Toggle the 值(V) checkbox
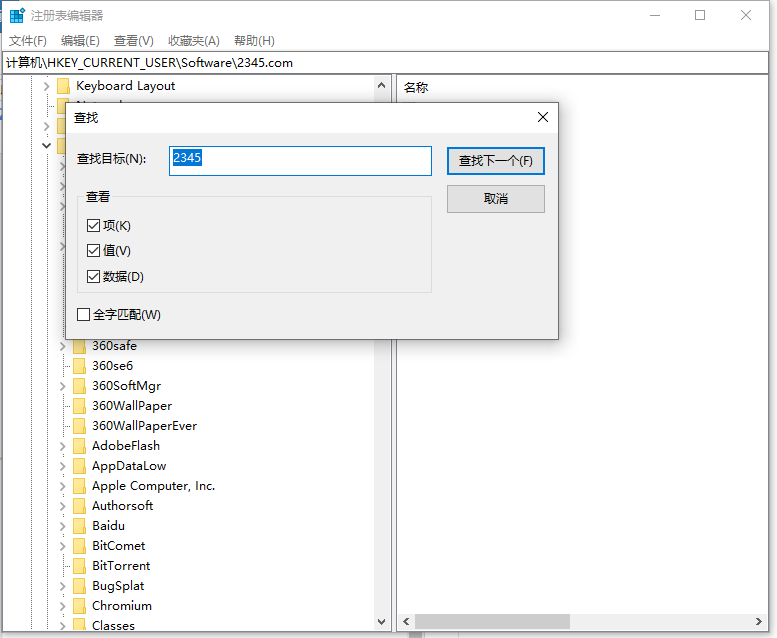 click(x=94, y=251)
